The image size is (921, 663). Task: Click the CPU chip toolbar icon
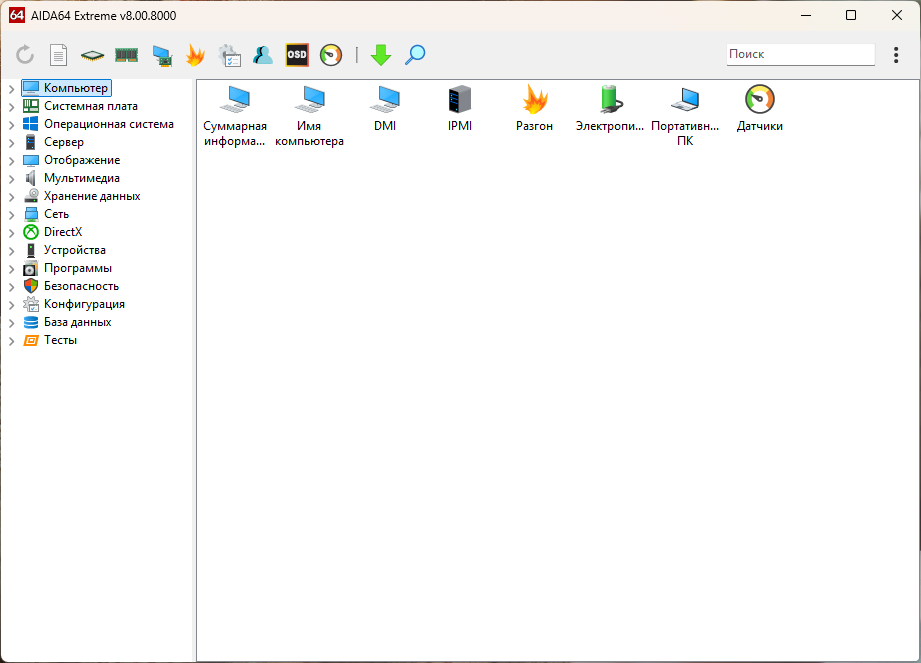coord(92,55)
